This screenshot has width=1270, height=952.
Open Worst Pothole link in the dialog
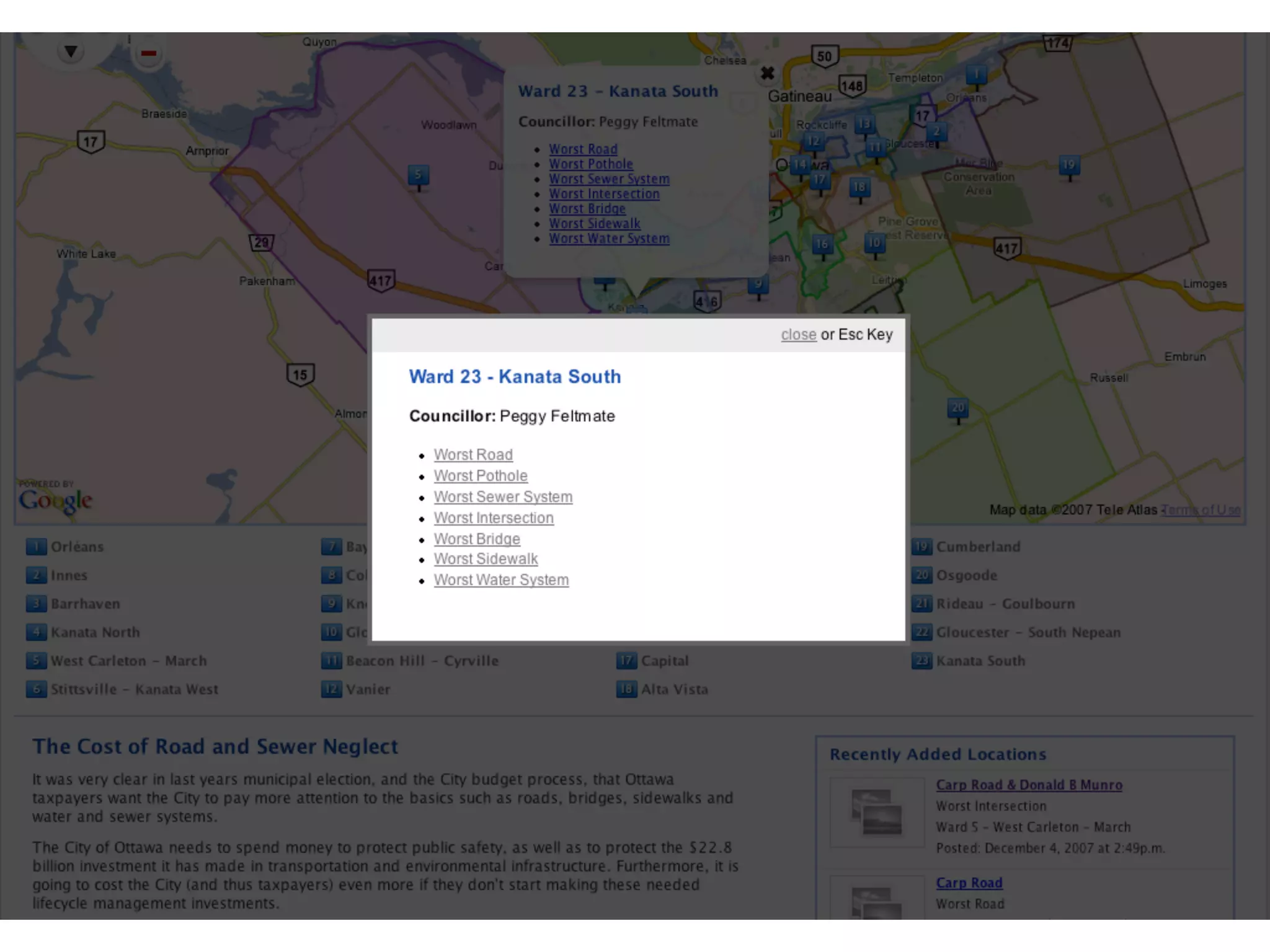(x=481, y=476)
